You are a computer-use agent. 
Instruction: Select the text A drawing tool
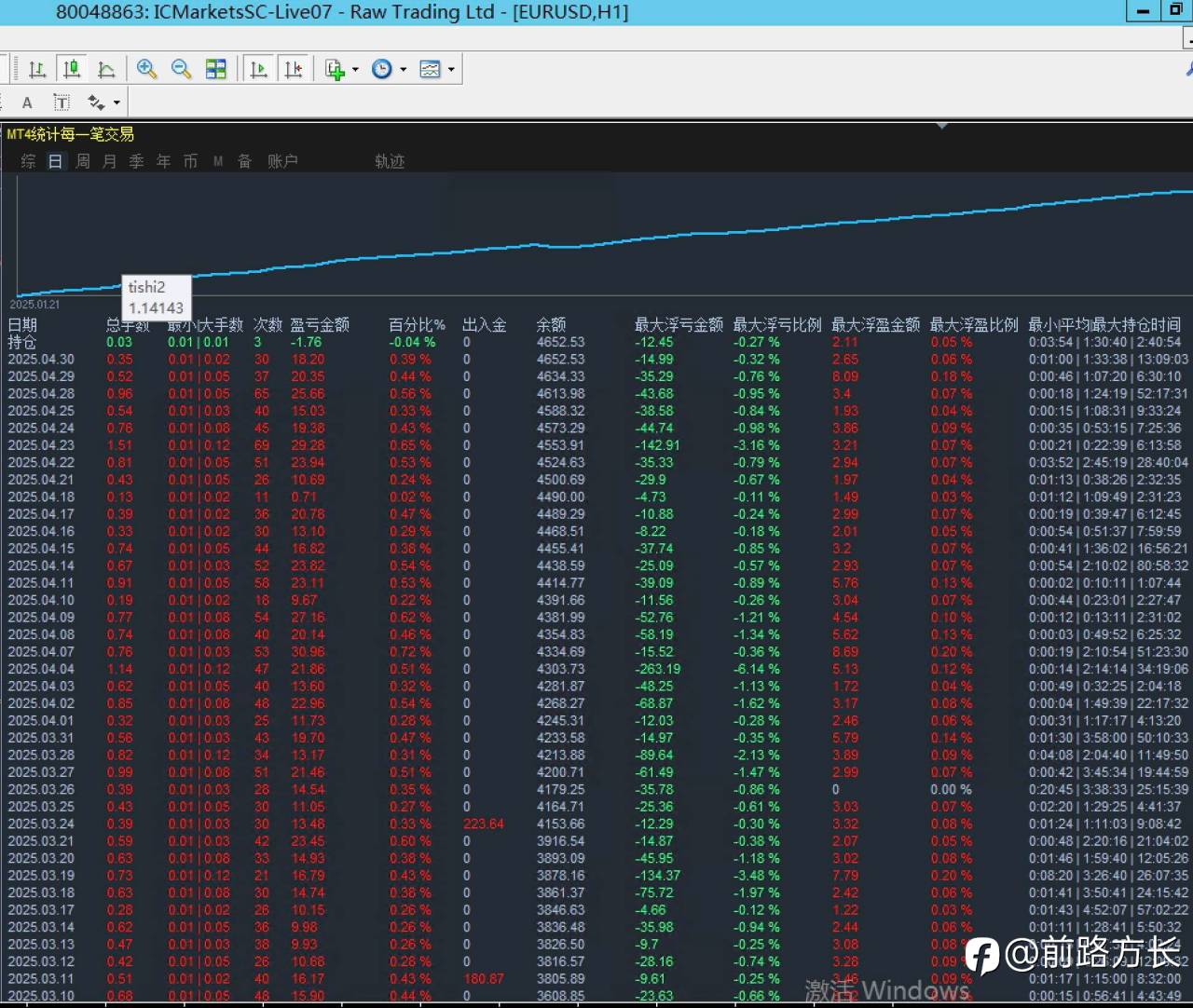tap(27, 102)
